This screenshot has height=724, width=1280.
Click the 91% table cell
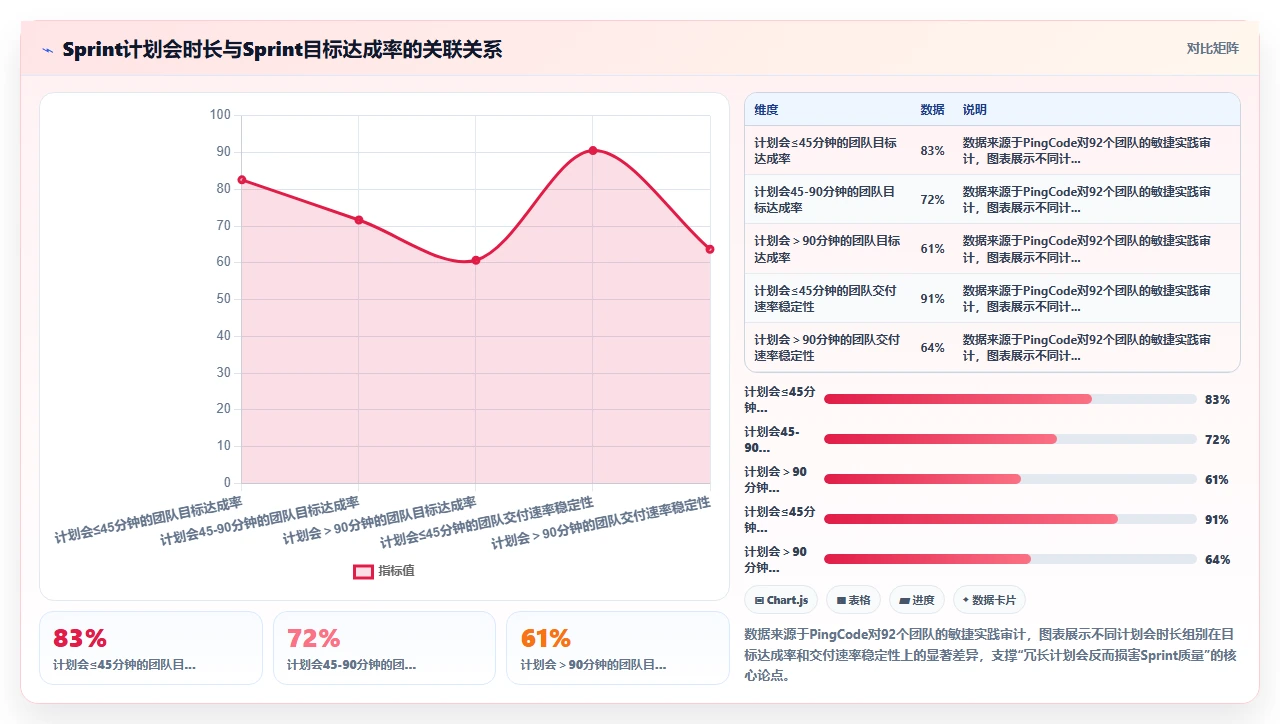[932, 298]
